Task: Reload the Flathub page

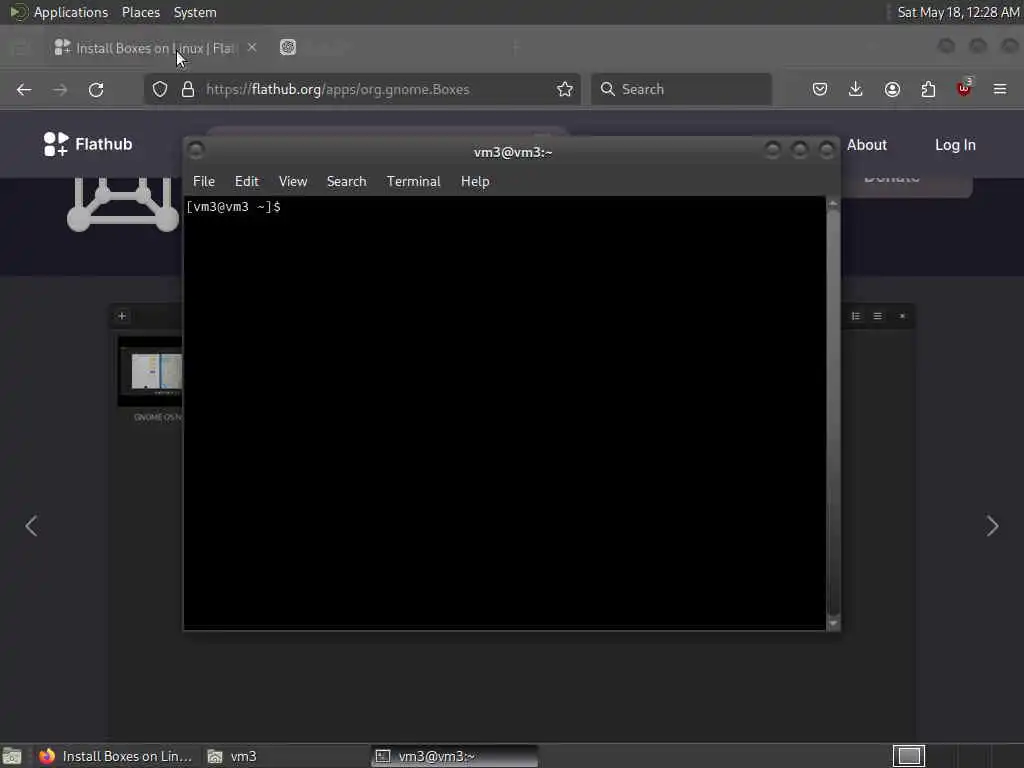Action: (96, 89)
